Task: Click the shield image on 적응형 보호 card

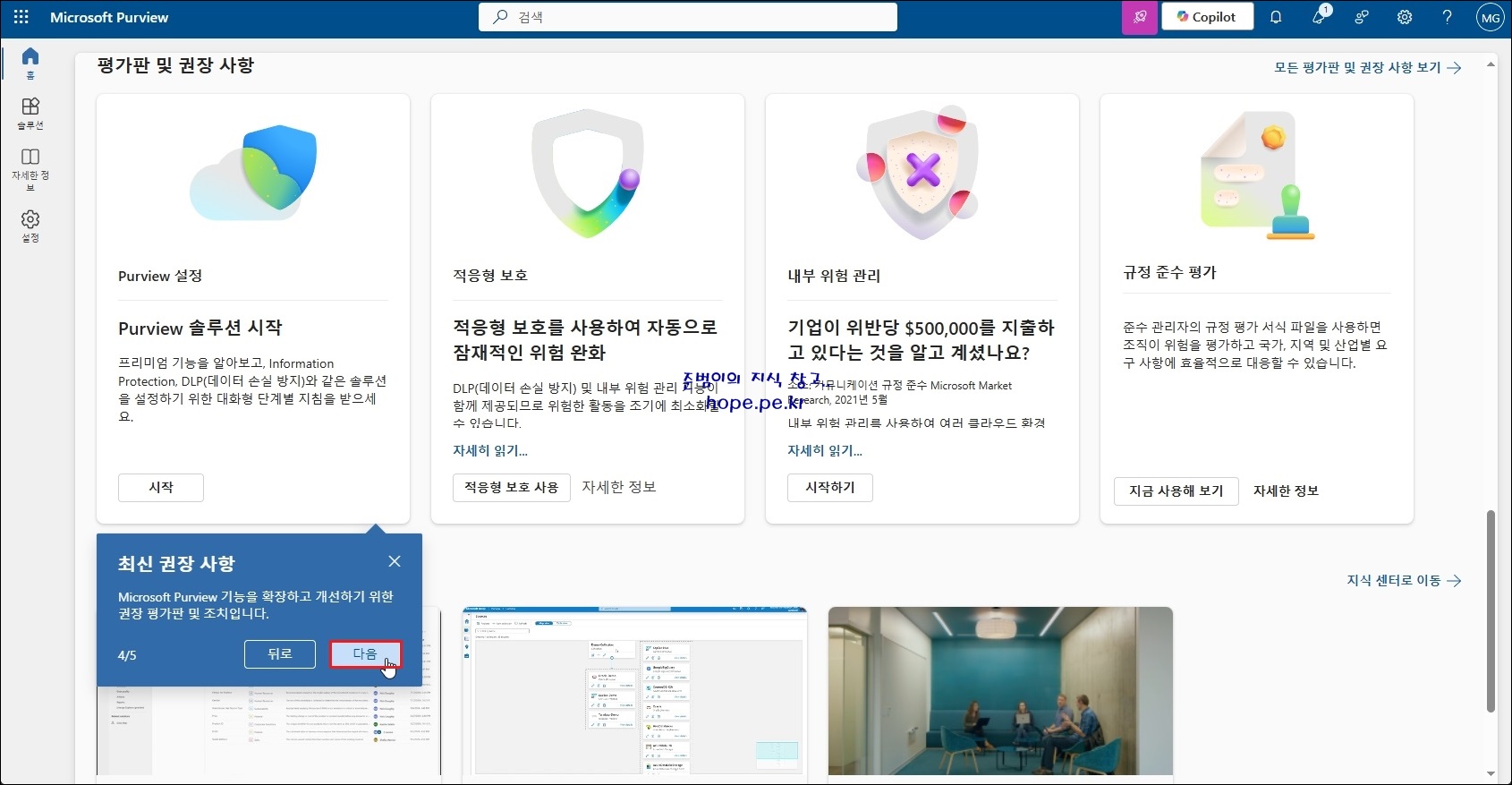Action: pos(587,173)
